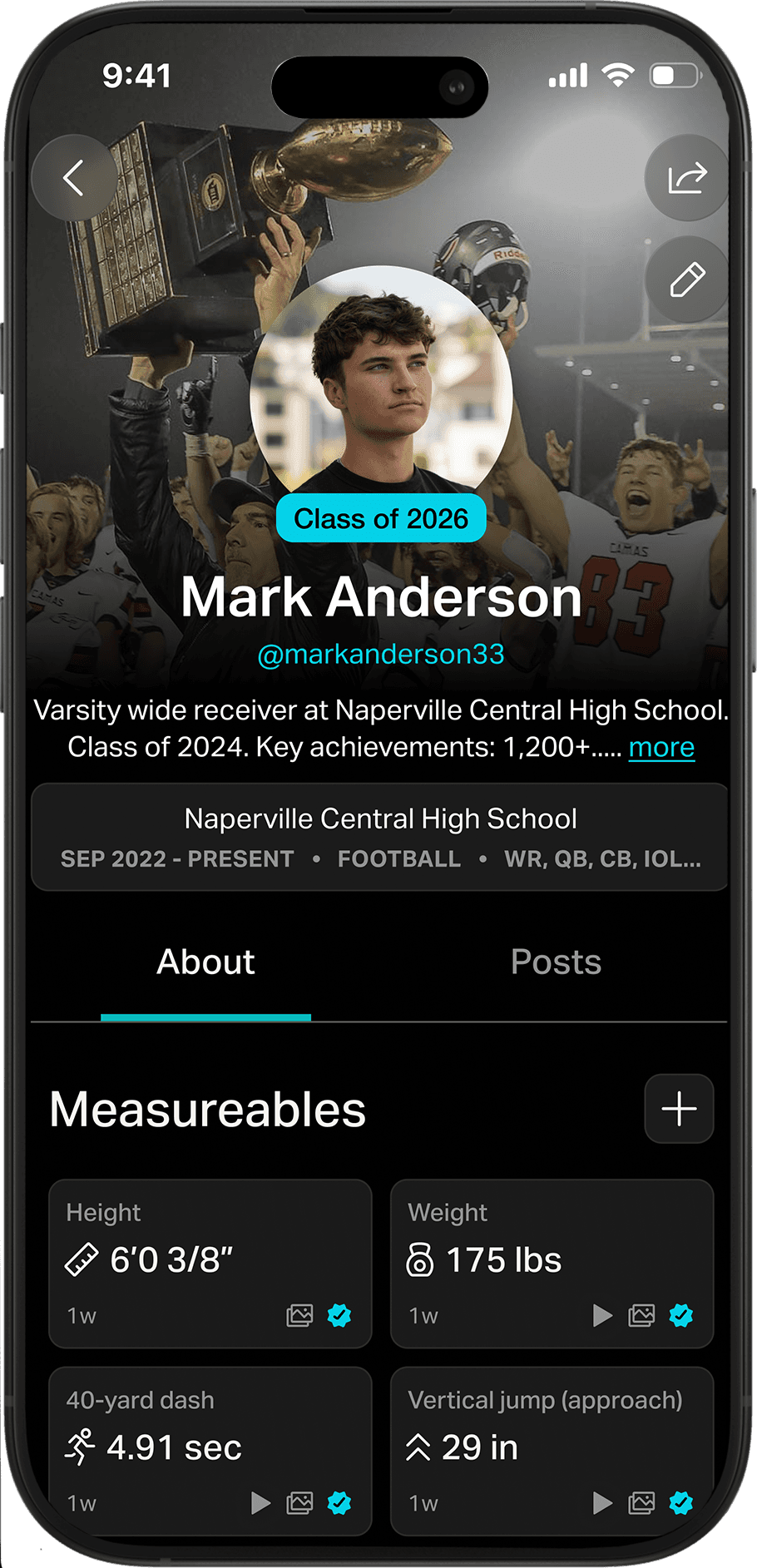Open image attachment on Vertical jump card
This screenshot has height=1568, width=757.
[x=641, y=1502]
